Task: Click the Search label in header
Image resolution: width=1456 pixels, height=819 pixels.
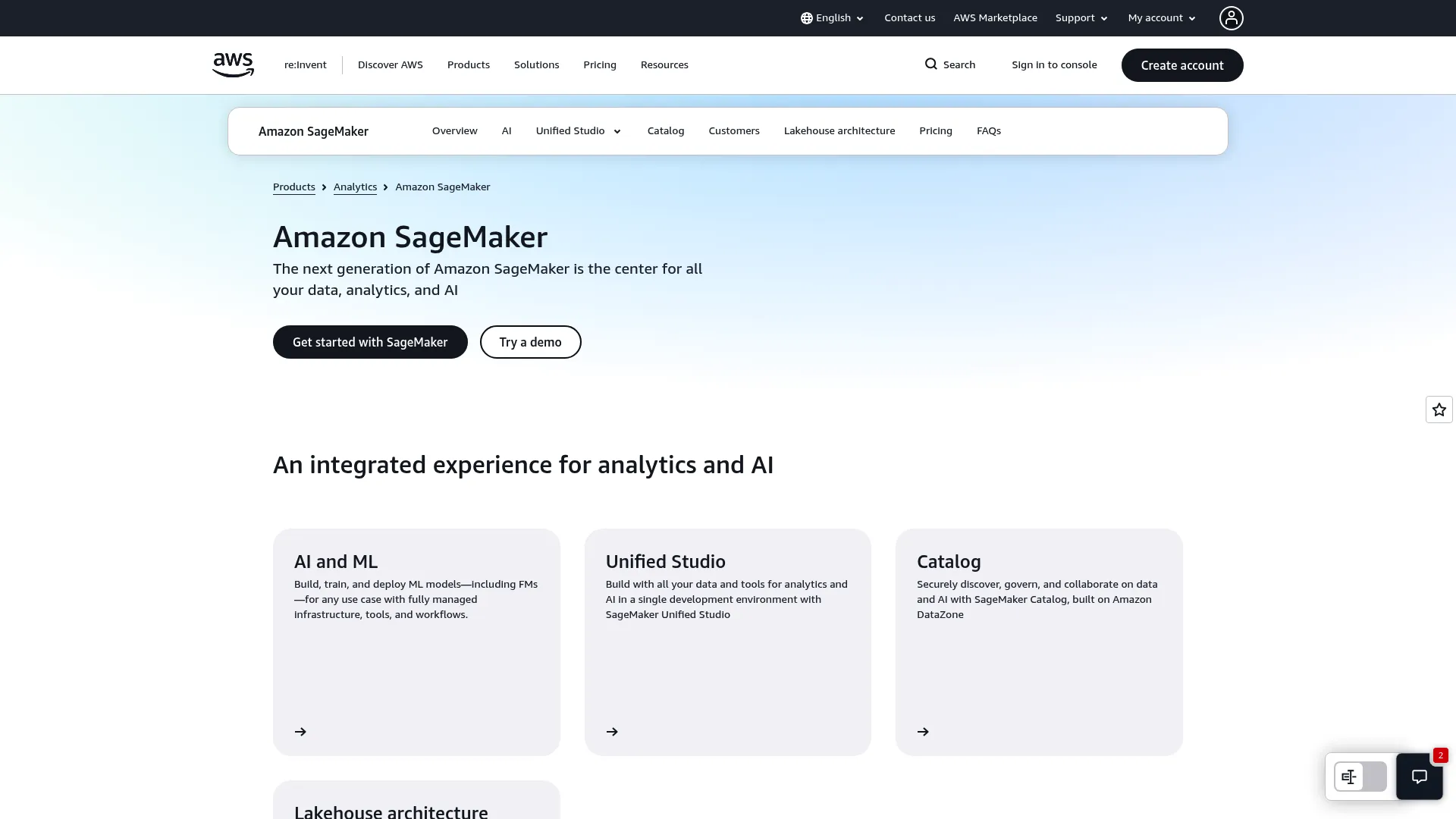Action: pyautogui.click(x=959, y=65)
